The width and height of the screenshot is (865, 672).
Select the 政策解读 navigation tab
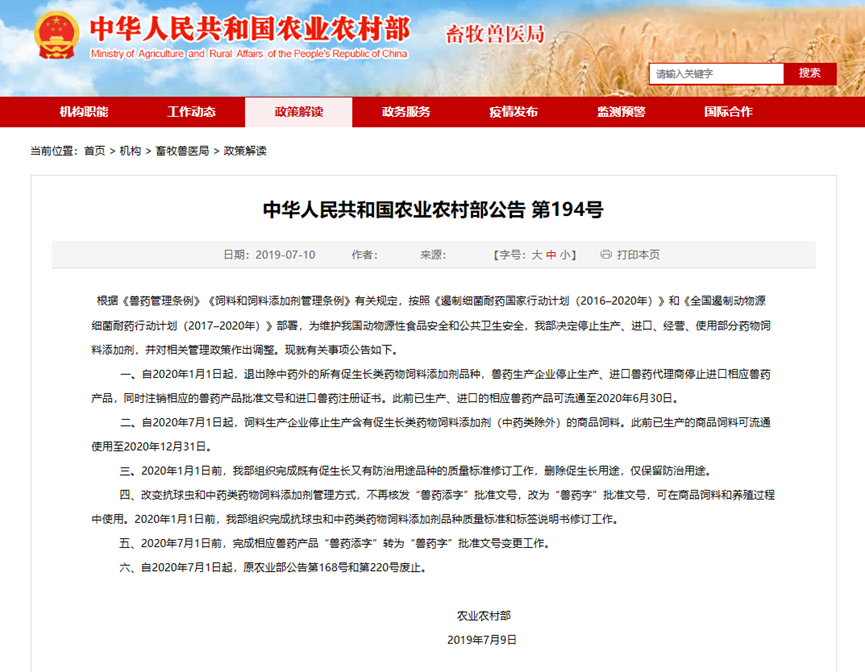[x=299, y=112]
